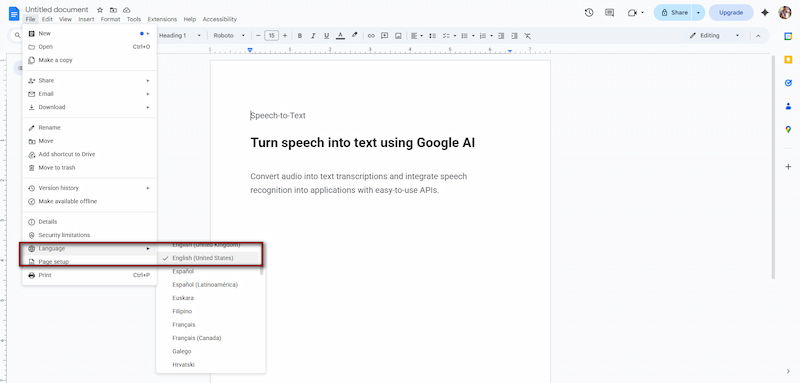Star the Untitled document

click(x=100, y=10)
